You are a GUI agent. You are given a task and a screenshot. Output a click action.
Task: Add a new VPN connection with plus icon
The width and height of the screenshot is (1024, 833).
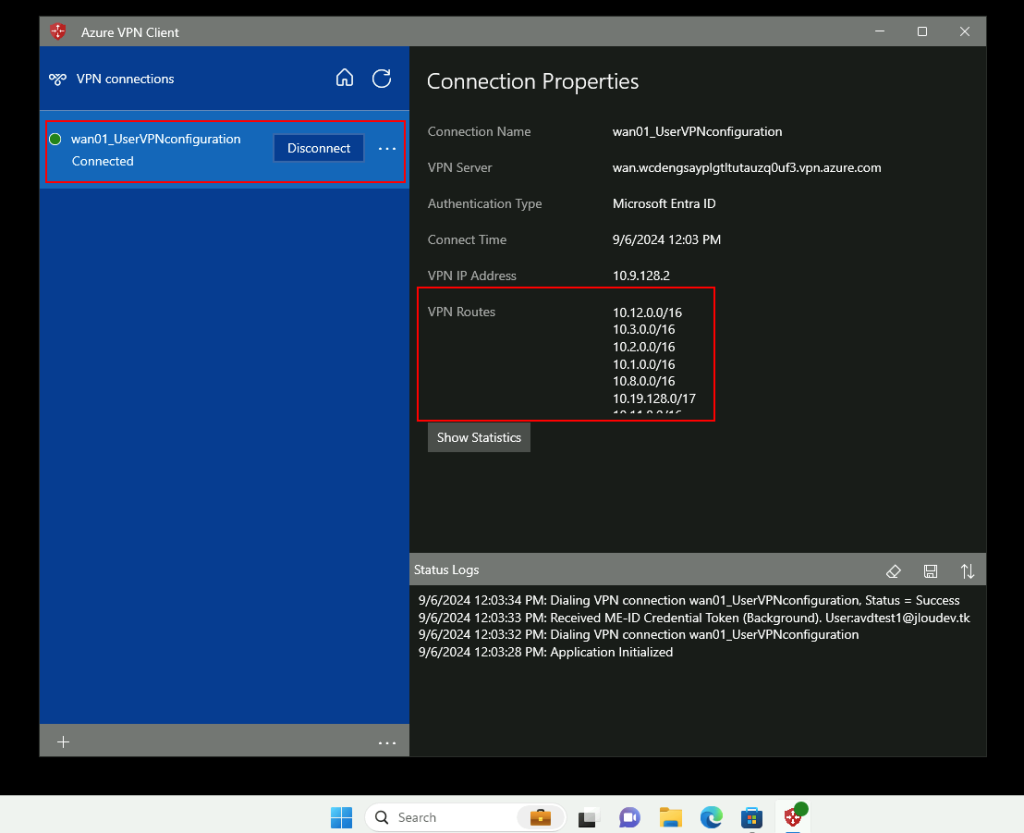pyautogui.click(x=63, y=742)
